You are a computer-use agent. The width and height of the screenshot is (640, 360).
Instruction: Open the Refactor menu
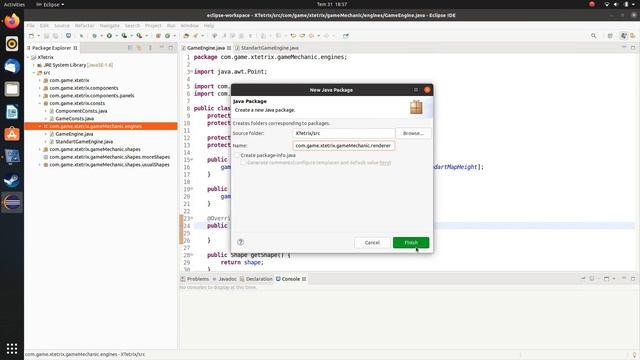pos(84,25)
